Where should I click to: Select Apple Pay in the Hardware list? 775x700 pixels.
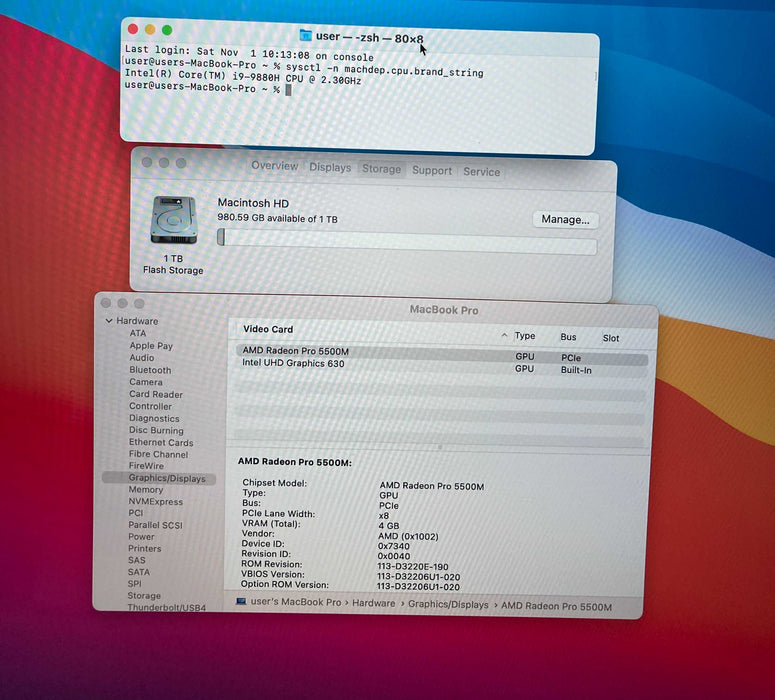tap(151, 346)
